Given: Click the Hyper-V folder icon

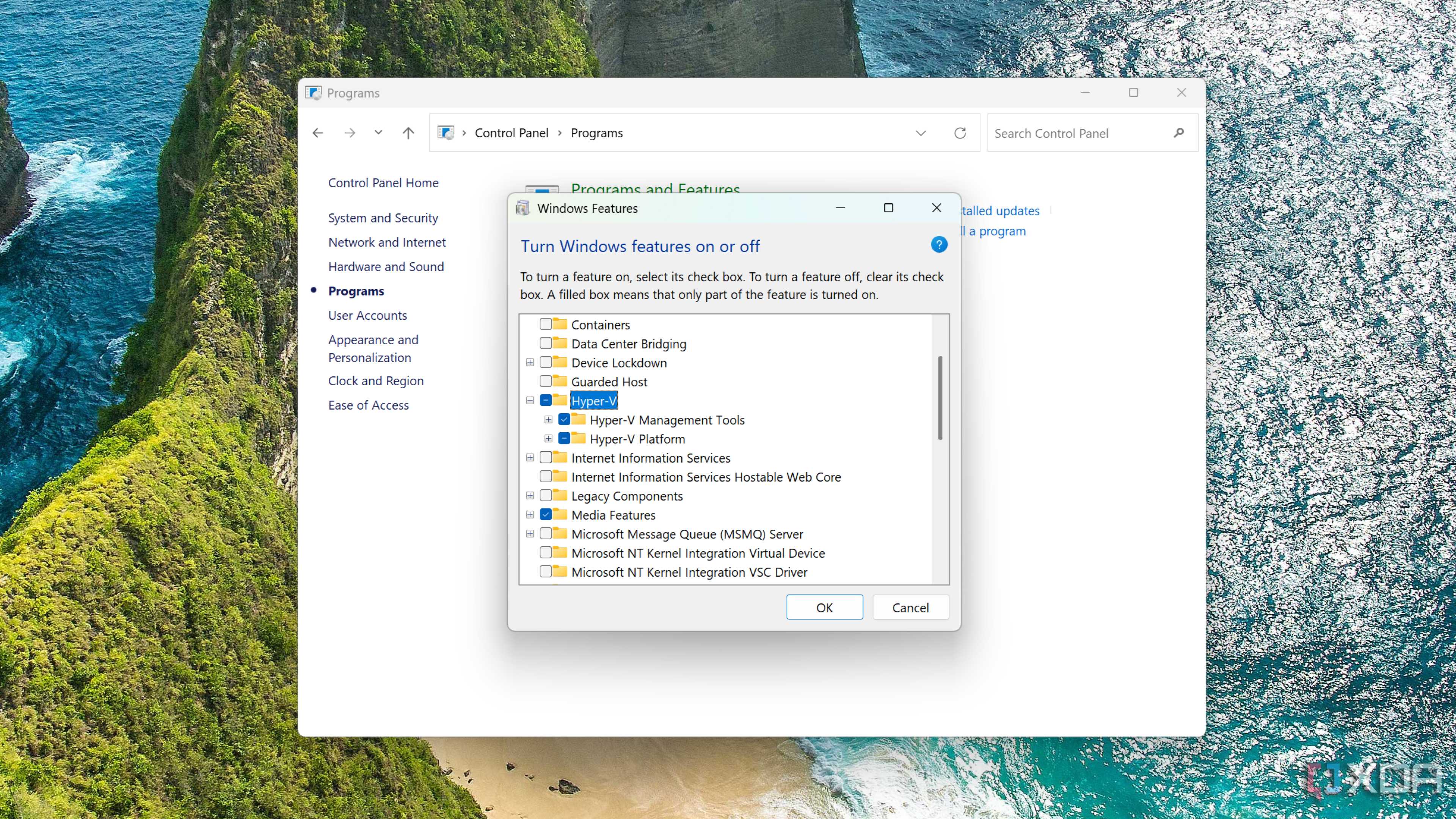Looking at the screenshot, I should [x=560, y=400].
